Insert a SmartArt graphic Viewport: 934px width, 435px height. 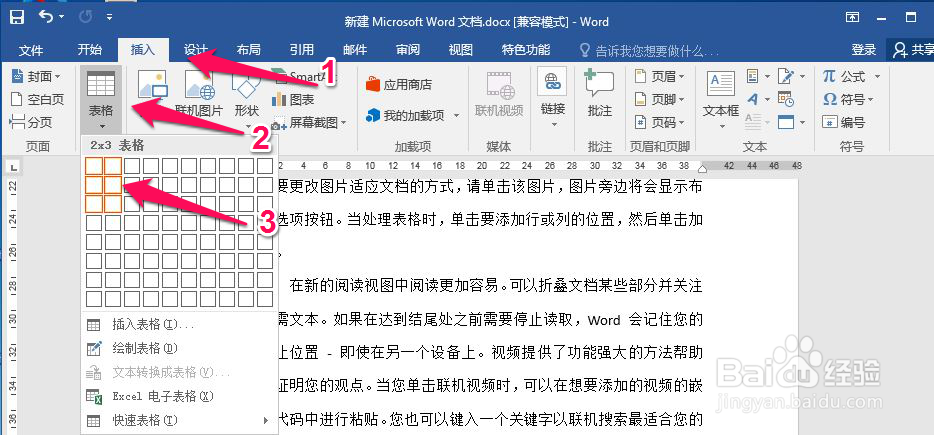click(x=304, y=76)
